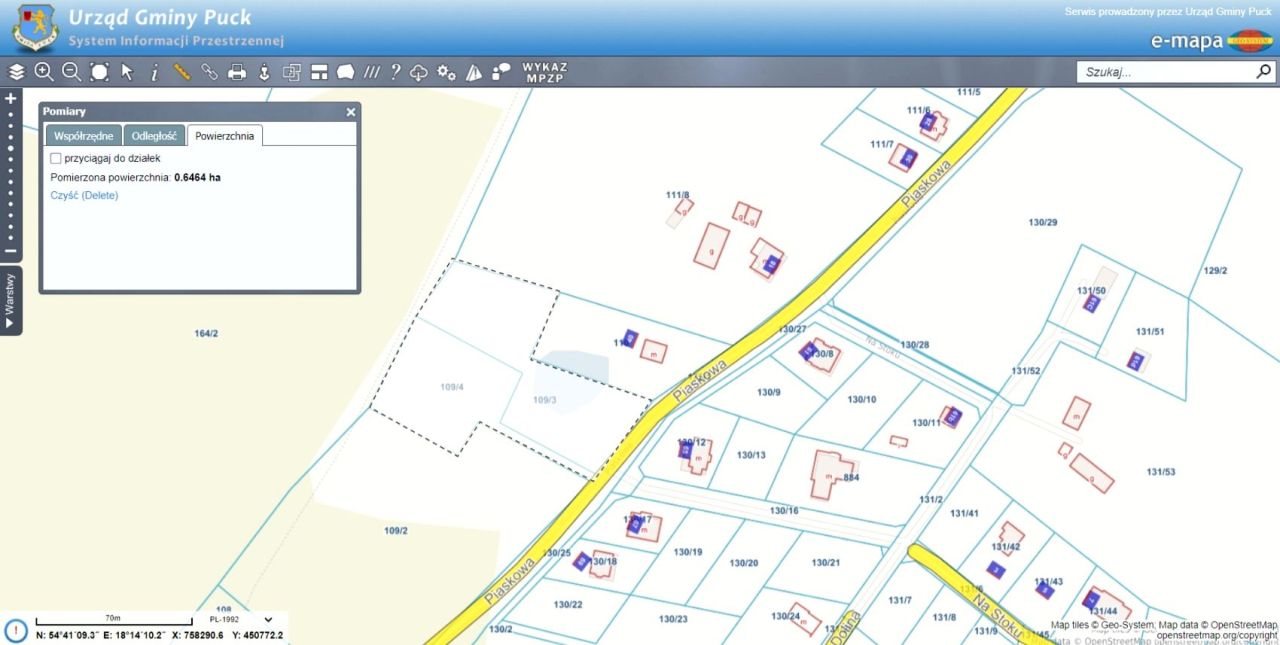
Task: Click the help question mark icon
Action: pyautogui.click(x=395, y=72)
